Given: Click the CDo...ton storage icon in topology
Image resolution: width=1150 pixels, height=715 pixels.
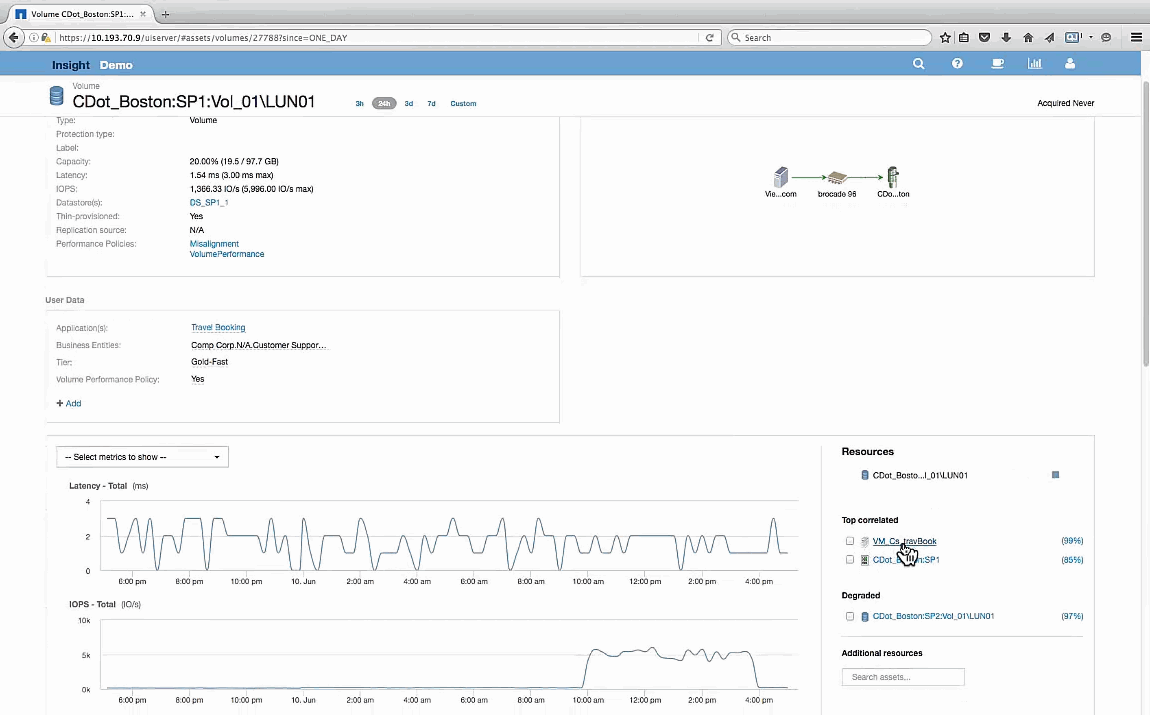Looking at the screenshot, I should pos(893,177).
